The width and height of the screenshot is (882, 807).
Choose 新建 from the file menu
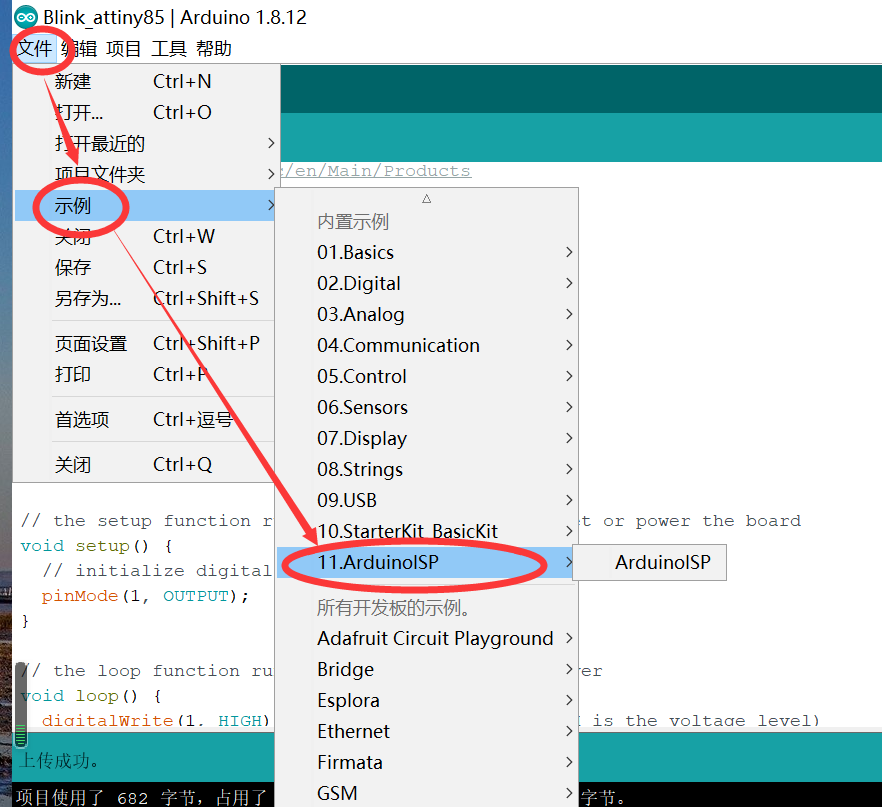(x=146, y=82)
